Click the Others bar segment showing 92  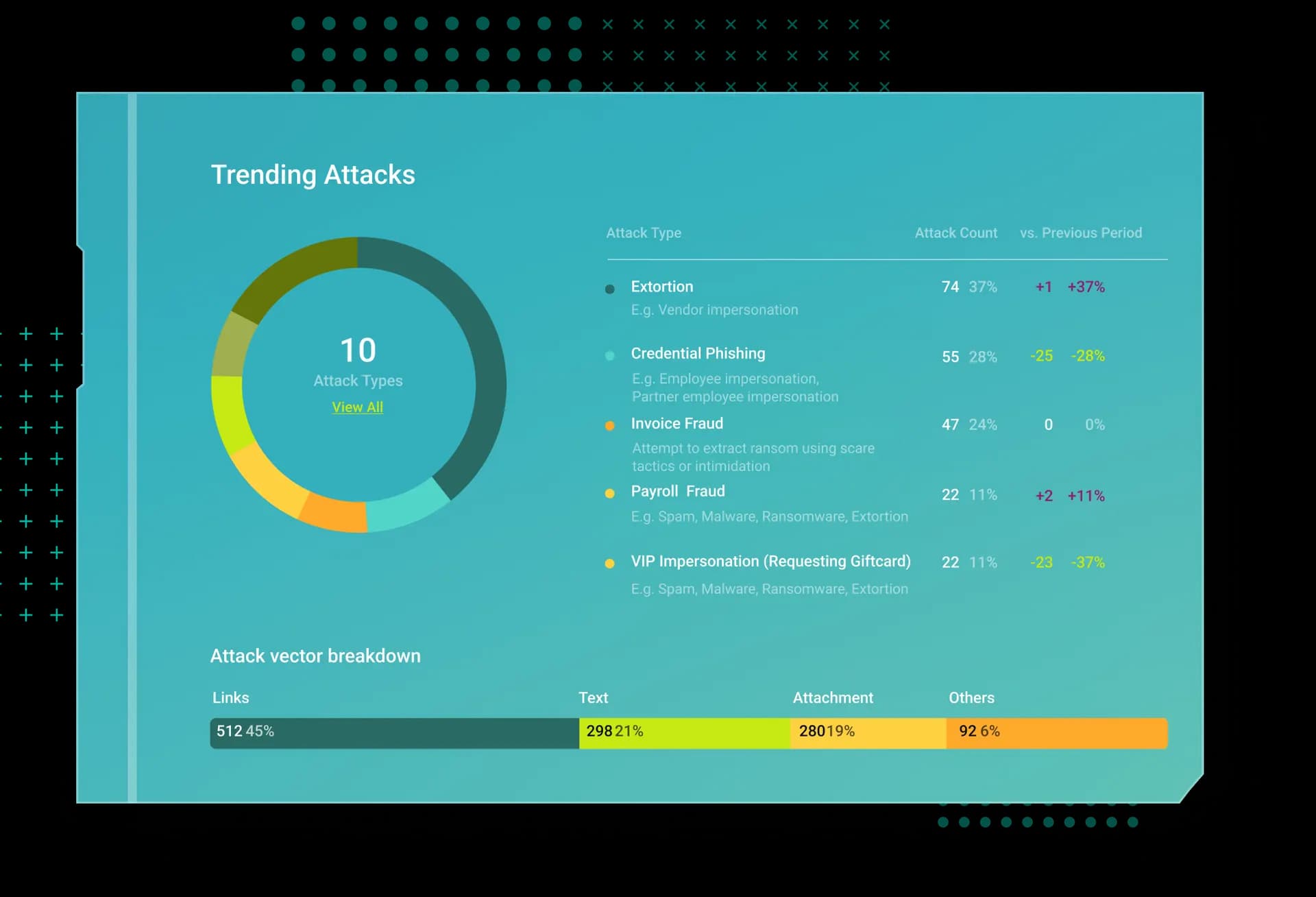tap(1056, 733)
